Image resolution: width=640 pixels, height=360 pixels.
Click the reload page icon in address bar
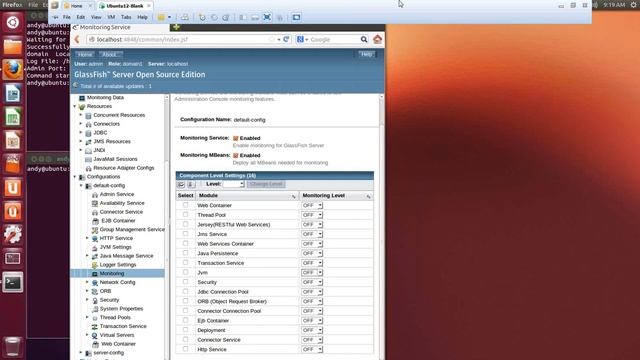click(286, 39)
